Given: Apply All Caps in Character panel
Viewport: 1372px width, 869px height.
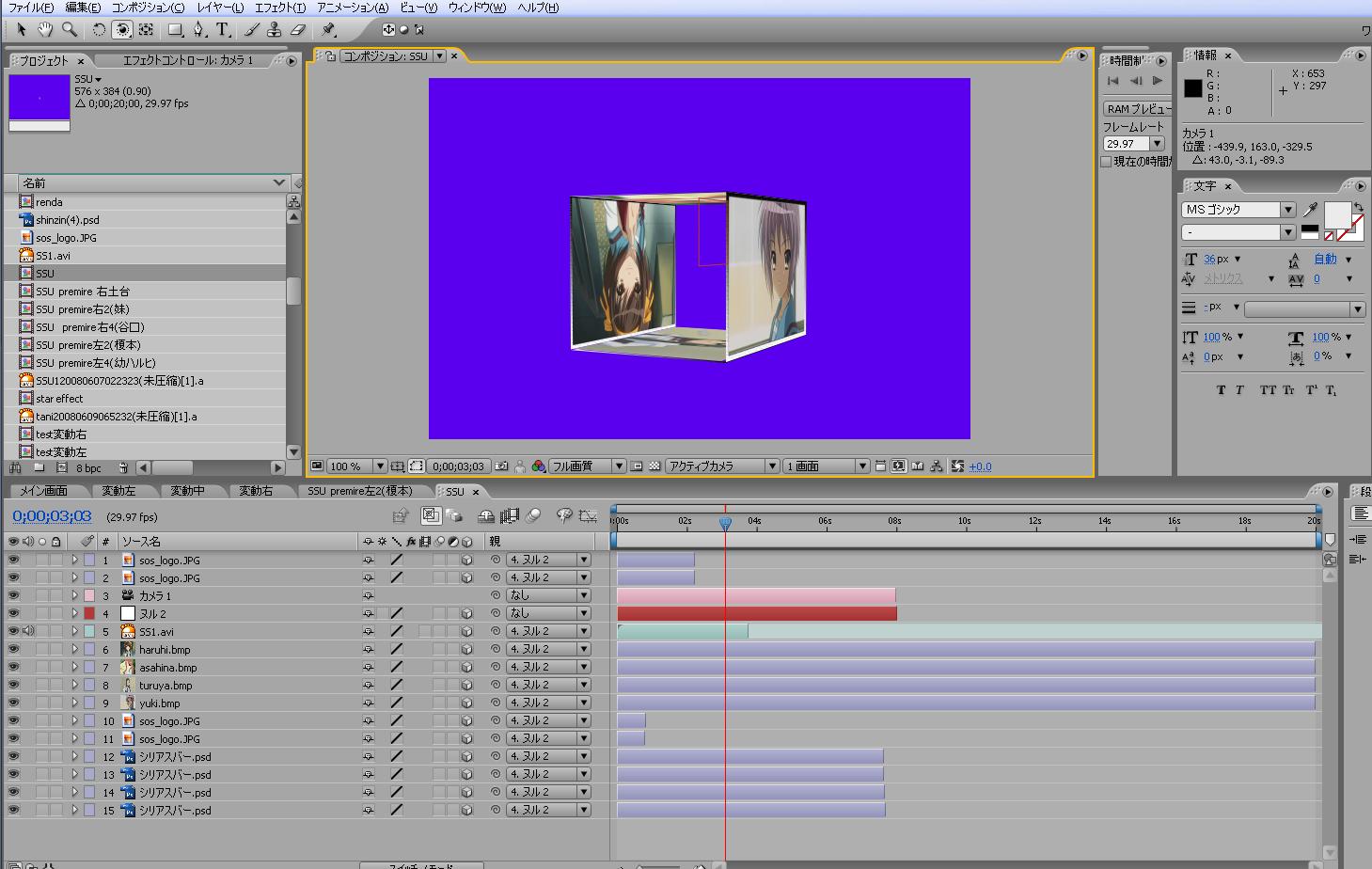Looking at the screenshot, I should pos(1268,390).
